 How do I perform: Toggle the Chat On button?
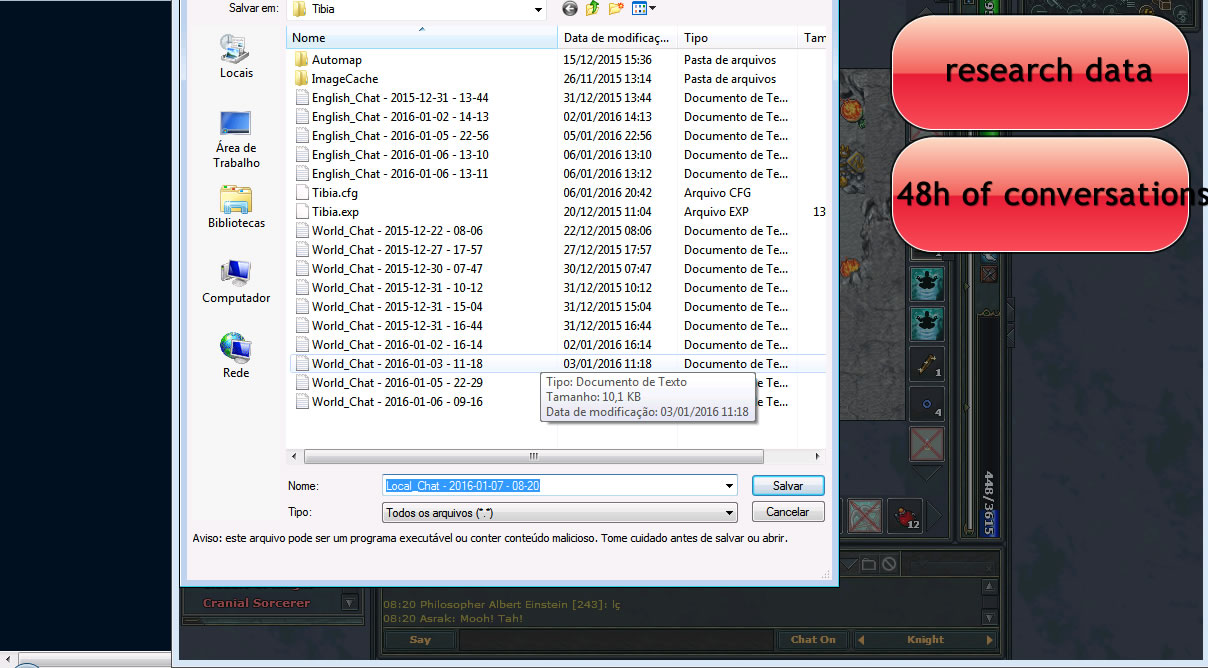[812, 640]
